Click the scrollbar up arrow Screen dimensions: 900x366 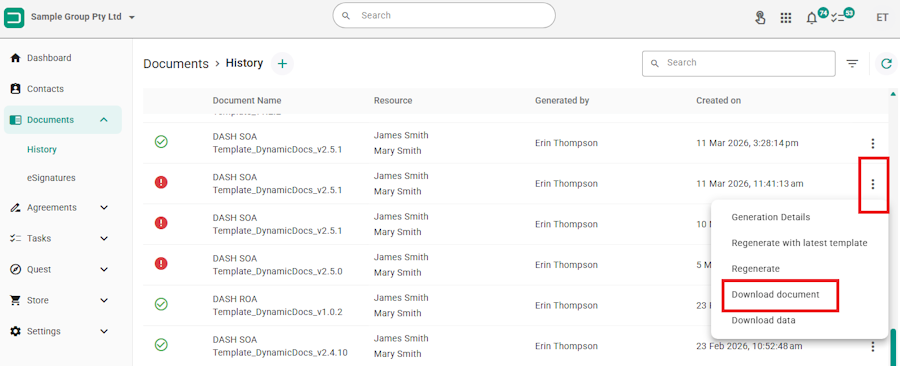click(893, 93)
